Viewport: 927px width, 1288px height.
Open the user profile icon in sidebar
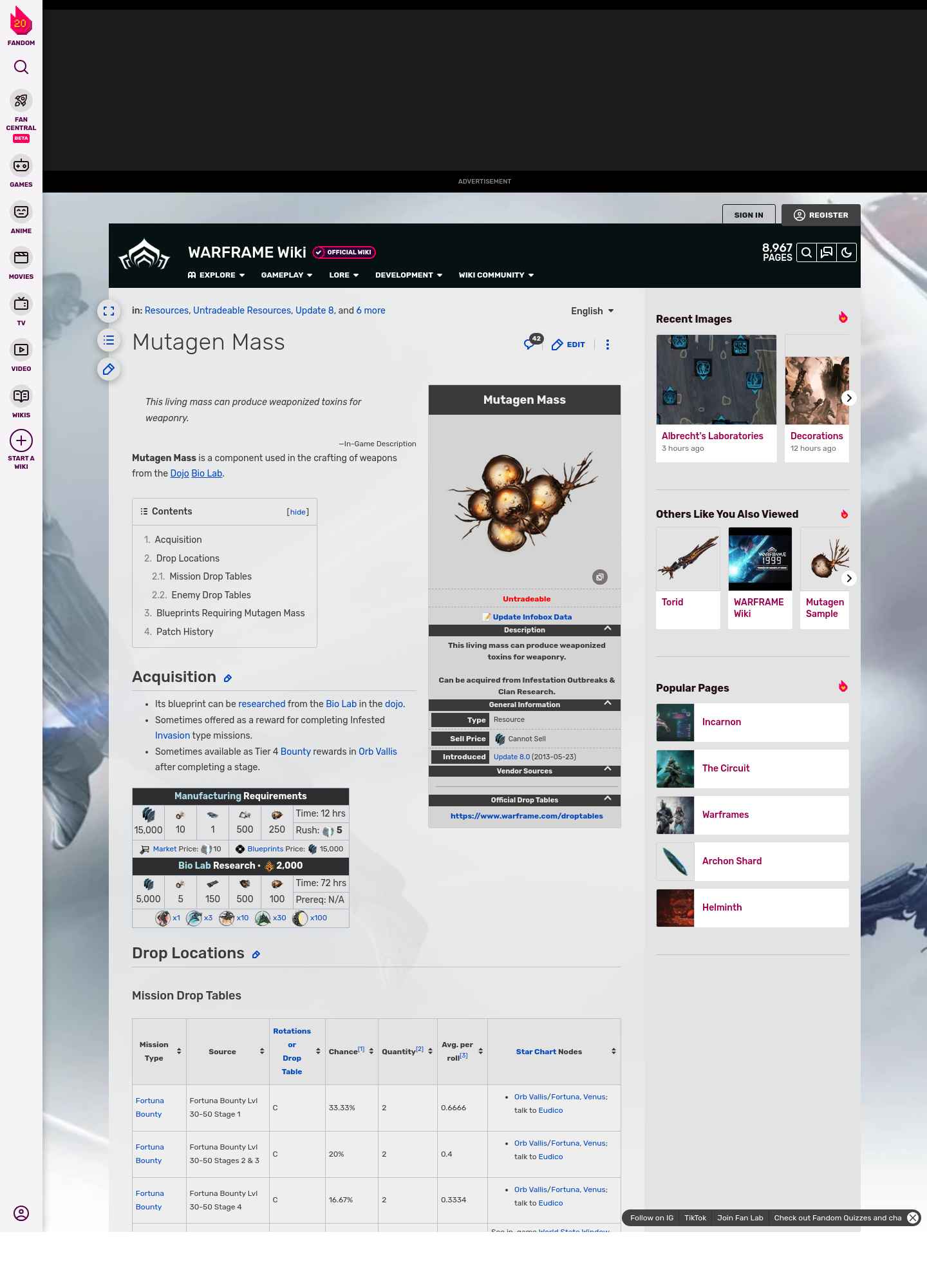tap(21, 1213)
